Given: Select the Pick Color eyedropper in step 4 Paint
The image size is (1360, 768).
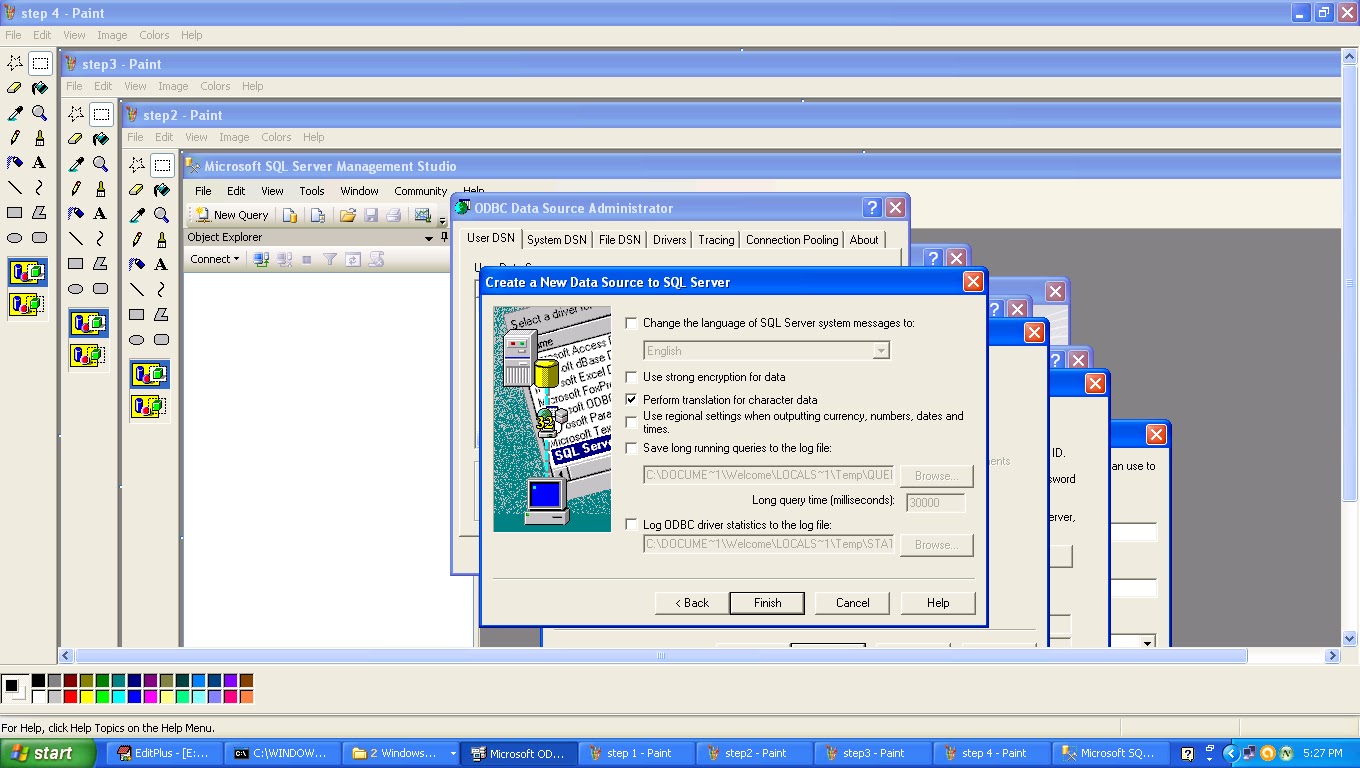Looking at the screenshot, I should click(x=15, y=113).
